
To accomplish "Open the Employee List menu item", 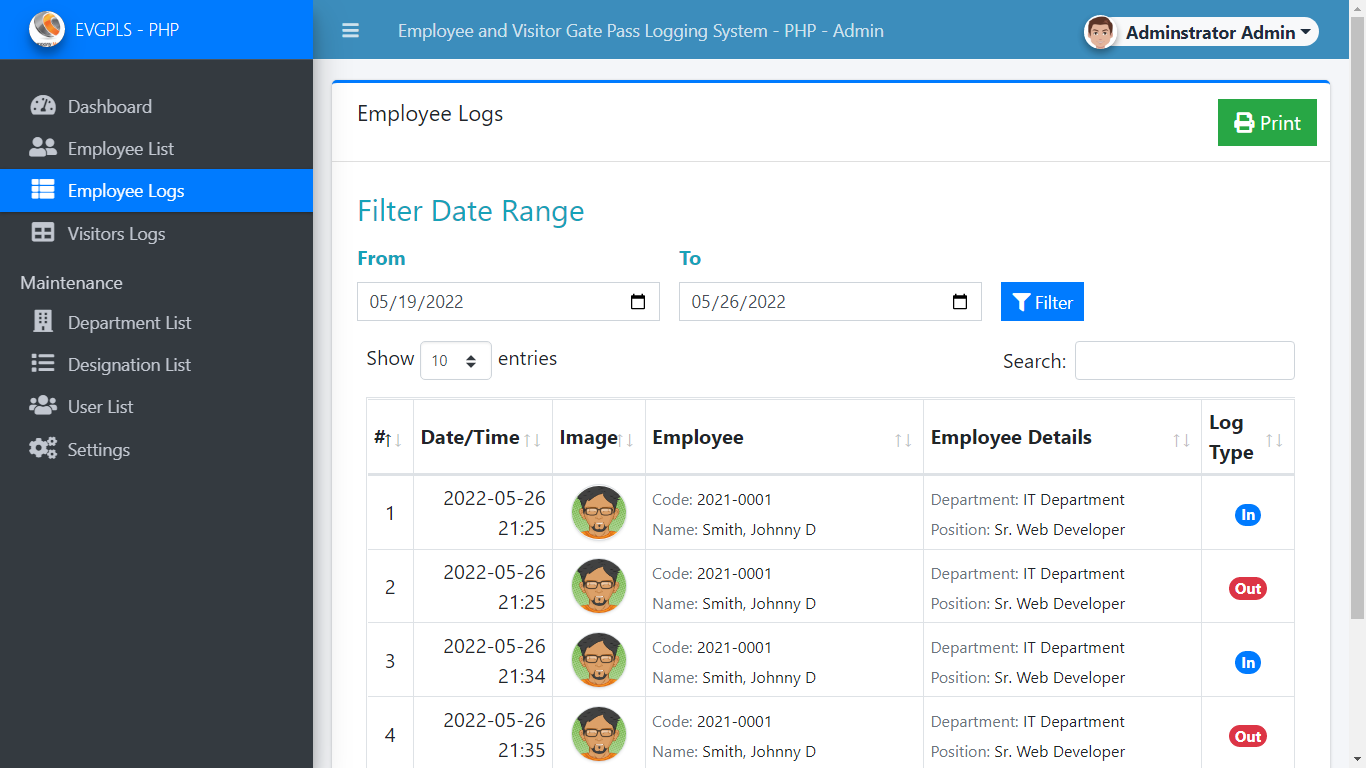I will tap(156, 149).
